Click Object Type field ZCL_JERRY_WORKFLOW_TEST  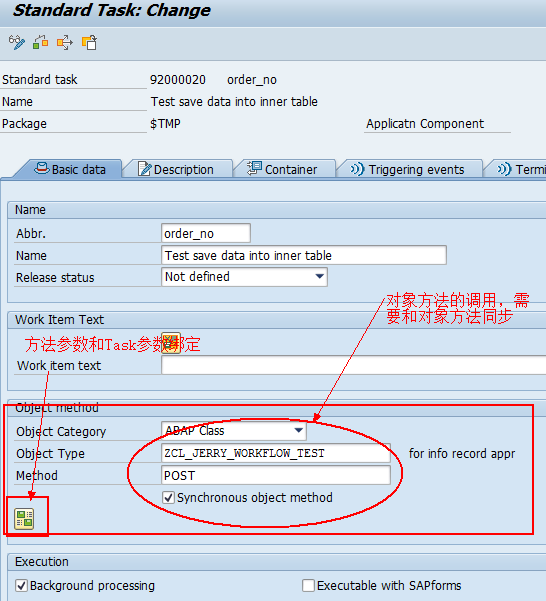pyautogui.click(x=276, y=453)
